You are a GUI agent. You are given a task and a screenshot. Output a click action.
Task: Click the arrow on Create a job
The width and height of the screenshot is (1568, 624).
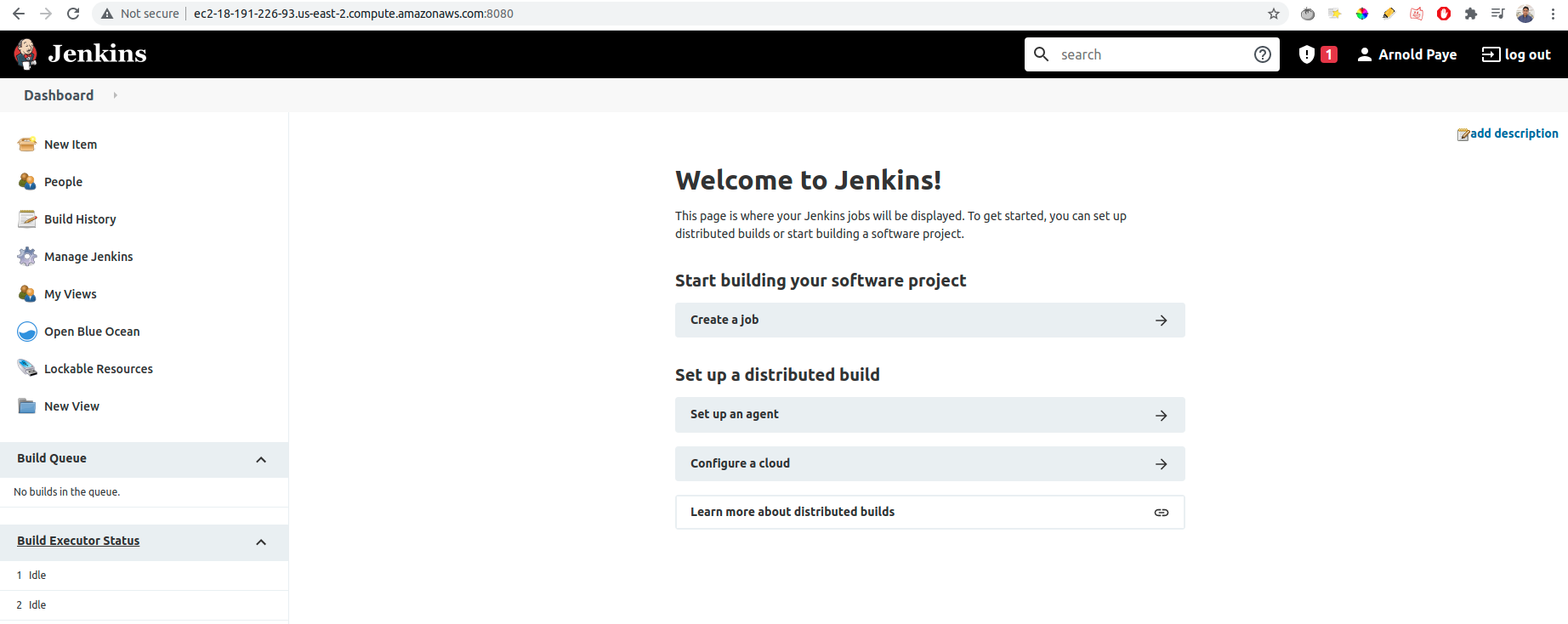pyautogui.click(x=1162, y=321)
